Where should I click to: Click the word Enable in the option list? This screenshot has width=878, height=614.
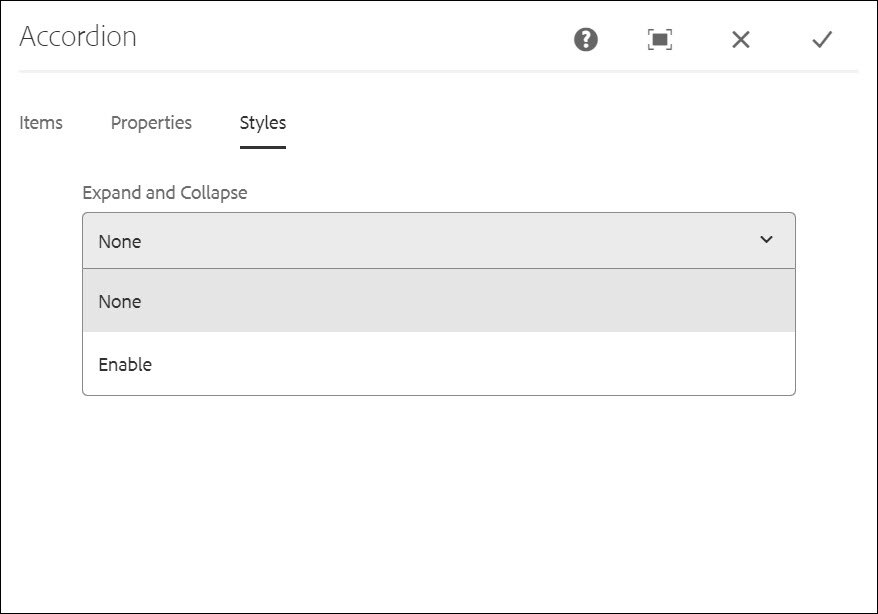[125, 364]
